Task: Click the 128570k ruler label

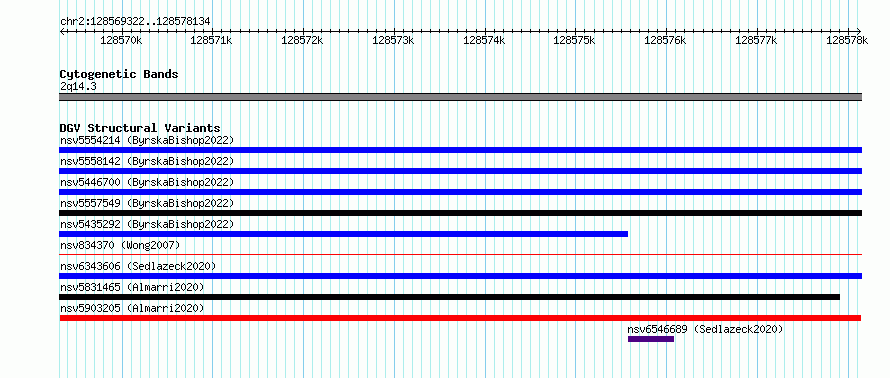Action: [121, 40]
